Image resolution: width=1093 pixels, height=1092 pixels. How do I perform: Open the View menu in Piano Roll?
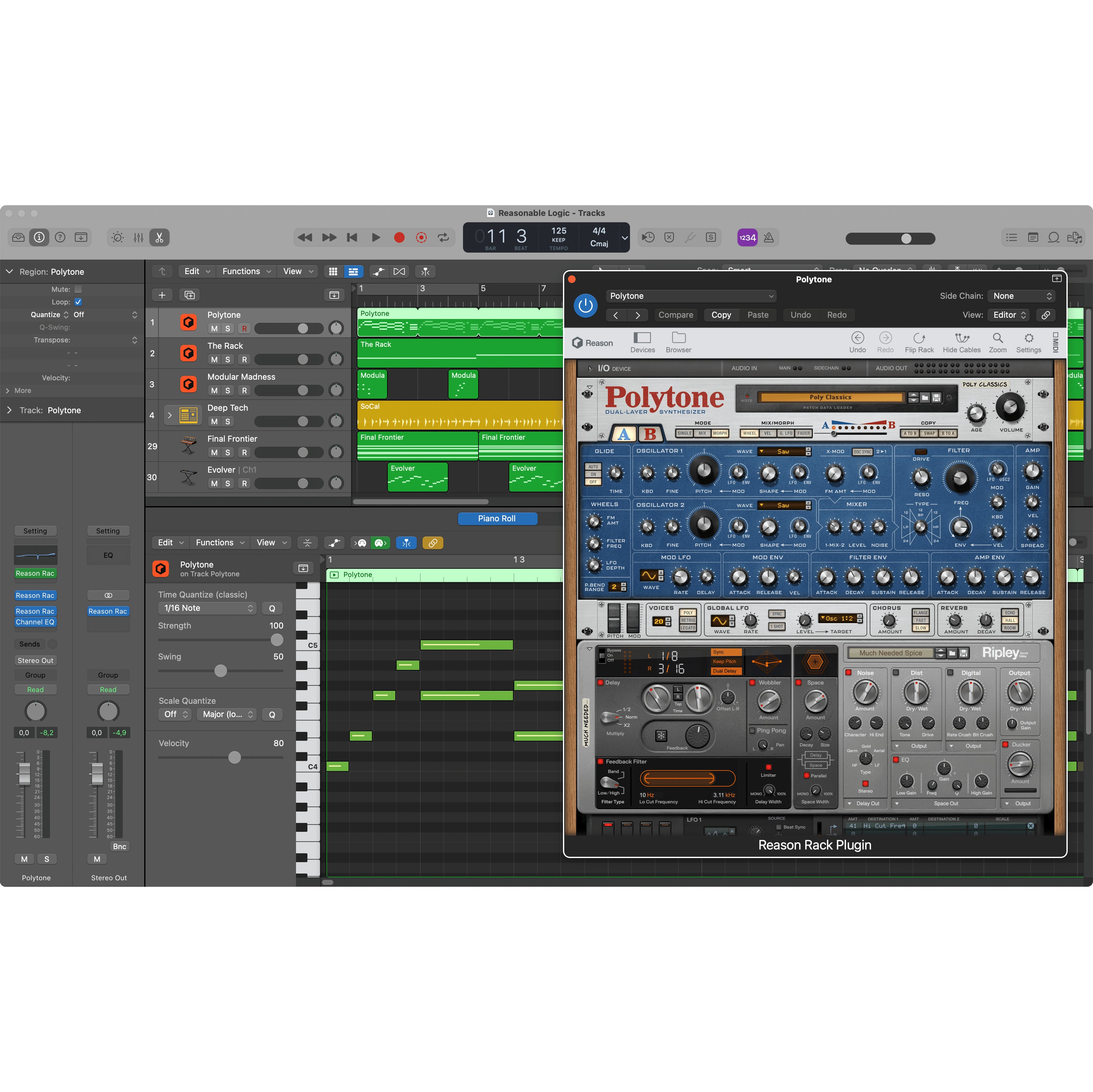tap(272, 542)
